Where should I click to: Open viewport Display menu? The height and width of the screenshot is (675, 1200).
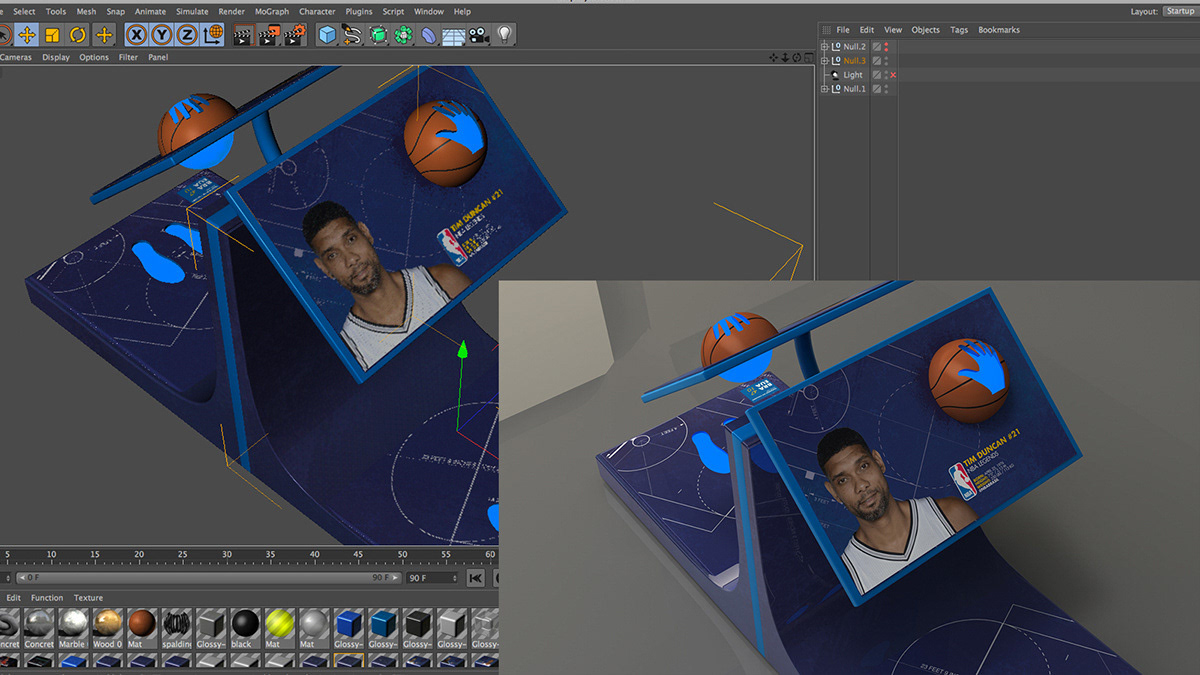pos(56,57)
